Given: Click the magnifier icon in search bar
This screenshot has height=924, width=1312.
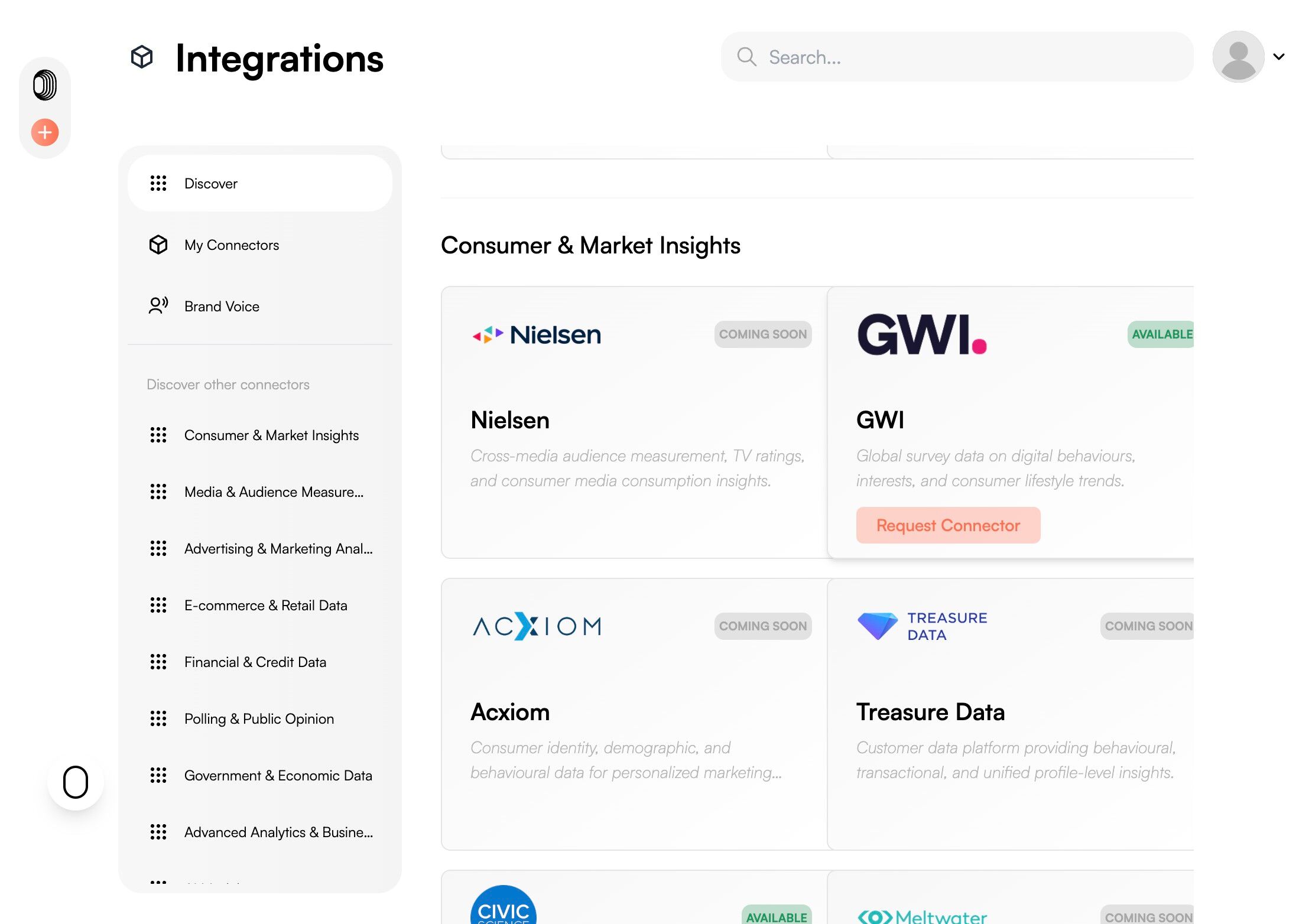Looking at the screenshot, I should pyautogui.click(x=746, y=57).
